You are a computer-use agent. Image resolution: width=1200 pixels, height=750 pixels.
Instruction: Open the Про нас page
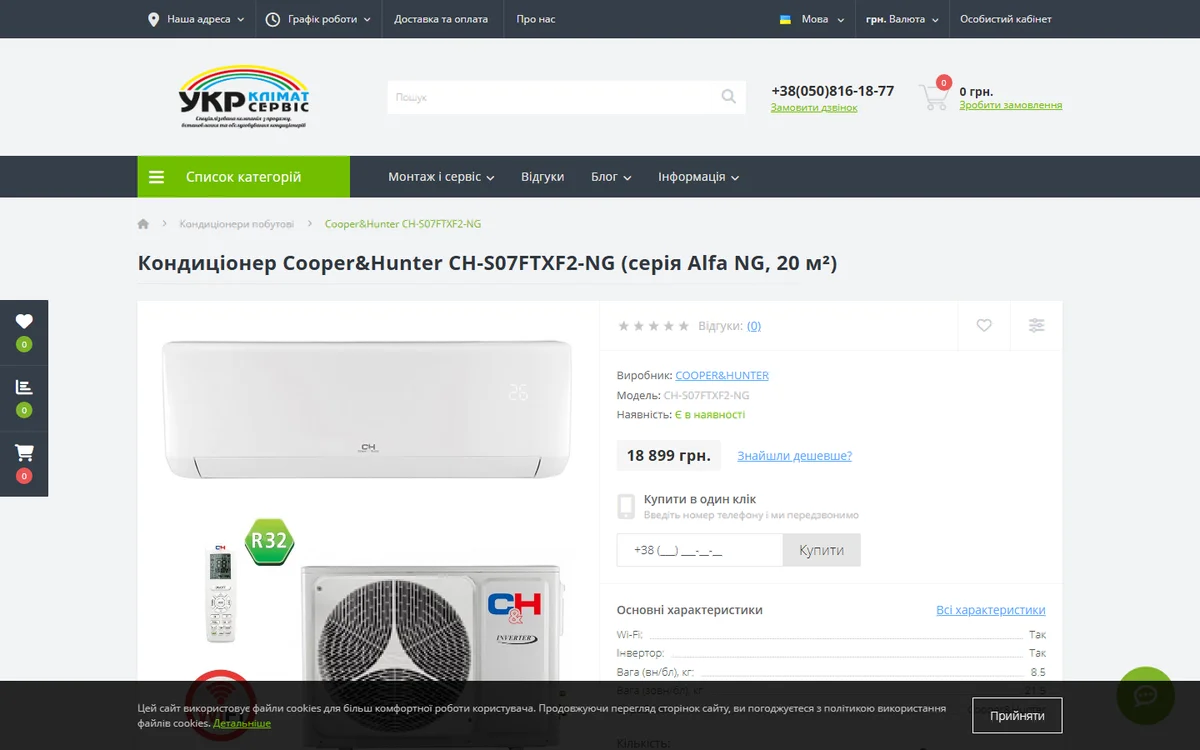pos(536,19)
